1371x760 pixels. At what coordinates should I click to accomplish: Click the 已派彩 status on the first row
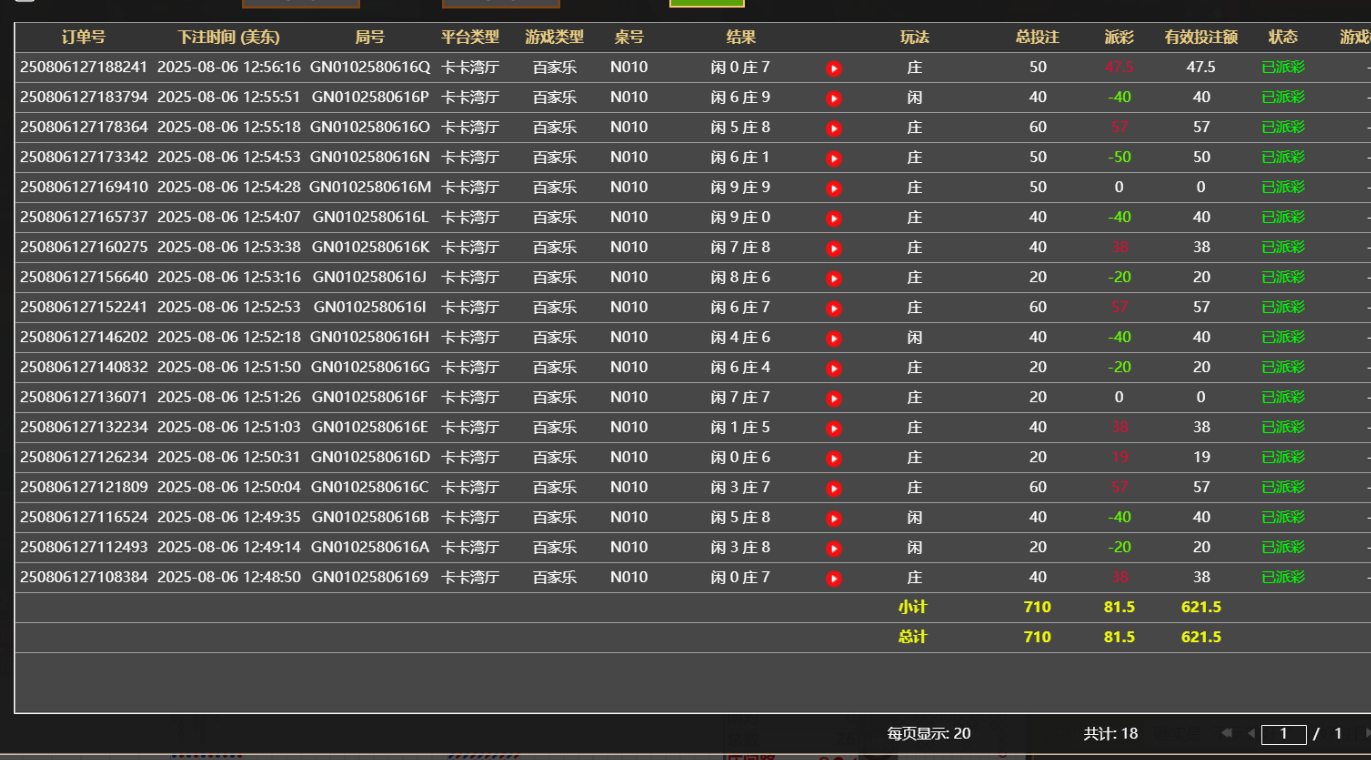click(x=1283, y=67)
